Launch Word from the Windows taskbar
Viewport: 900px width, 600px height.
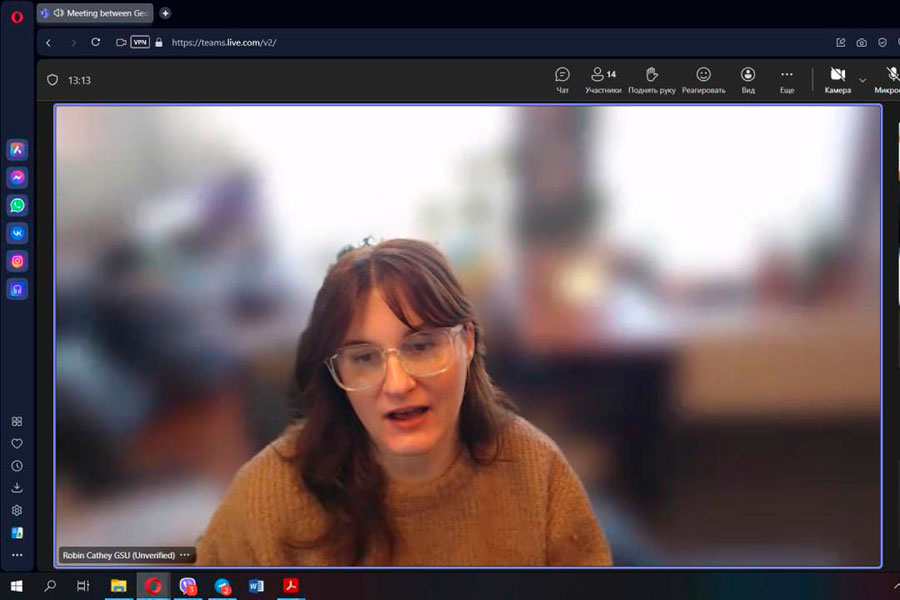pos(256,586)
